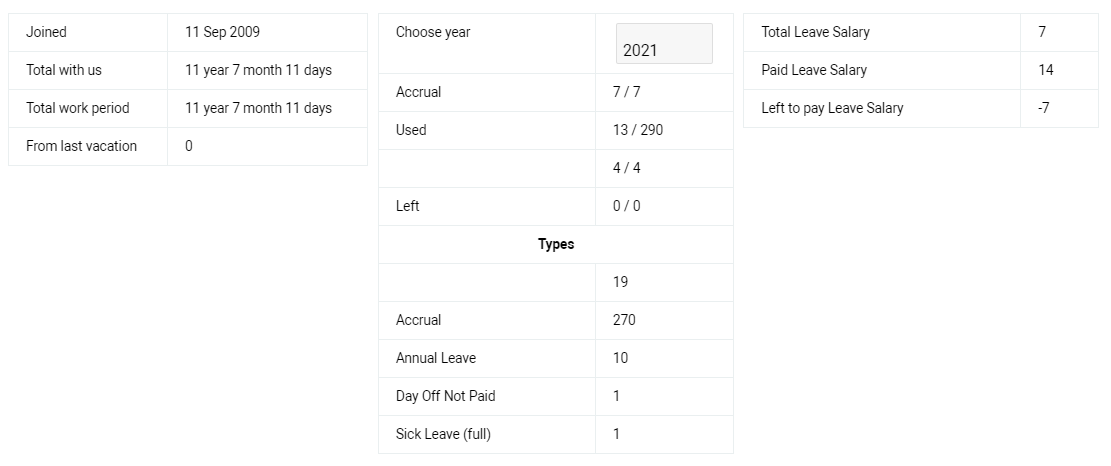
Task: Select the Annual Leave value 10
Action: point(620,358)
